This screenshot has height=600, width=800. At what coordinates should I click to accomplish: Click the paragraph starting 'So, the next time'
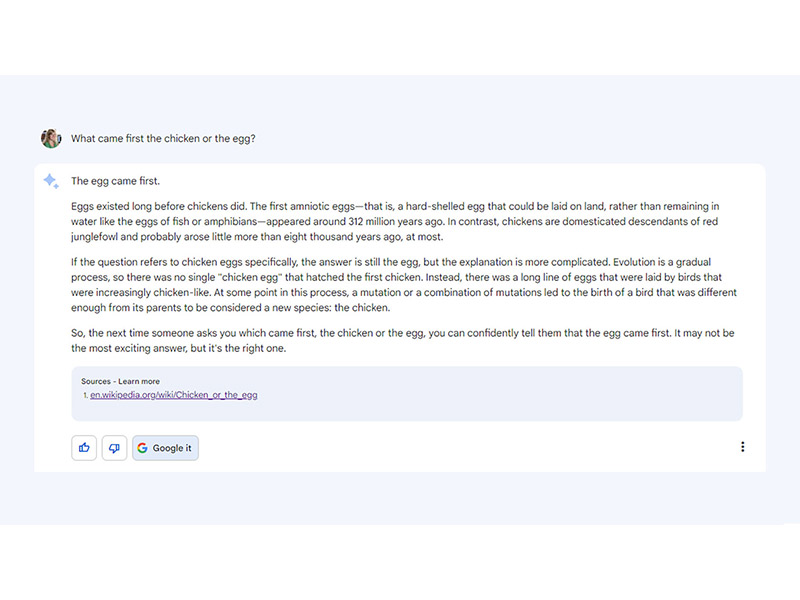pos(403,340)
